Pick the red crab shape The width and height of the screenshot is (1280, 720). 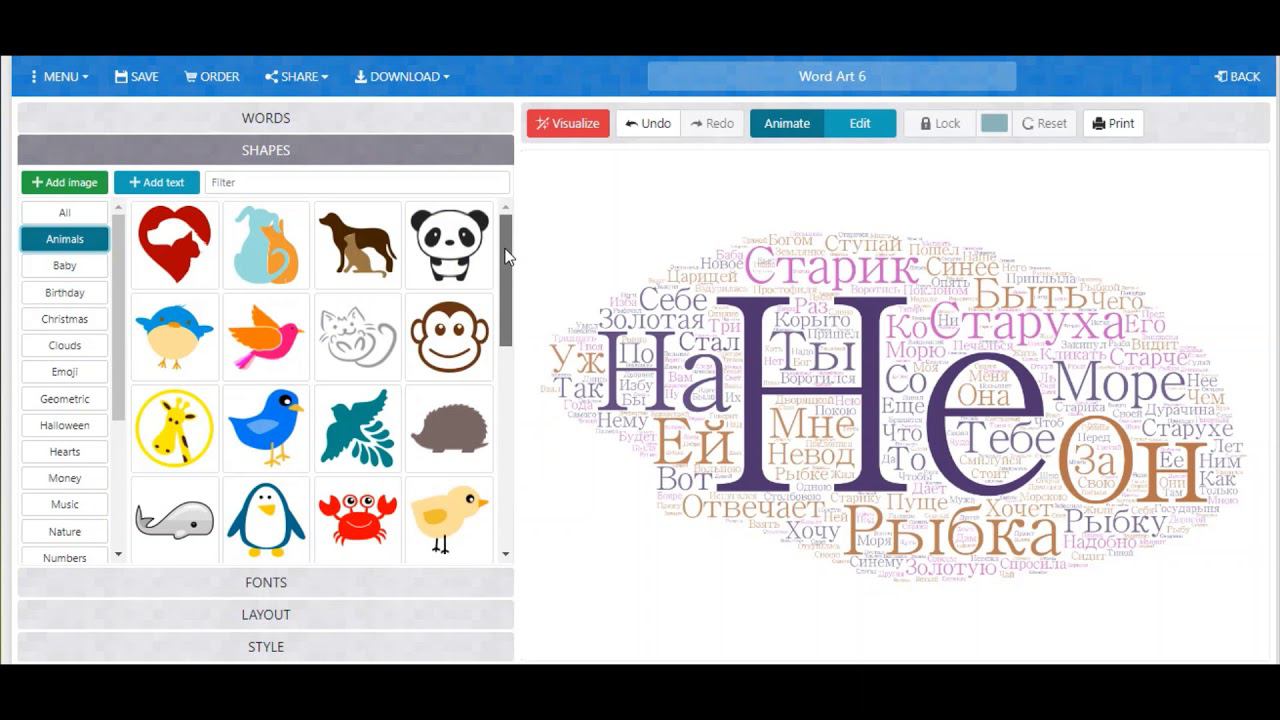[x=358, y=519]
